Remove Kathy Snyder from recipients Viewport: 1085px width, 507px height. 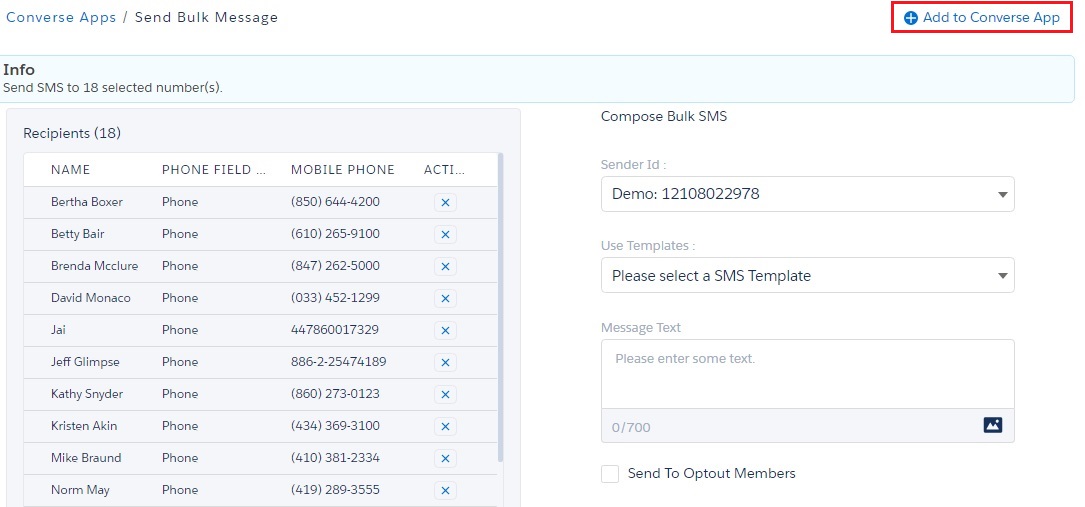click(x=446, y=394)
